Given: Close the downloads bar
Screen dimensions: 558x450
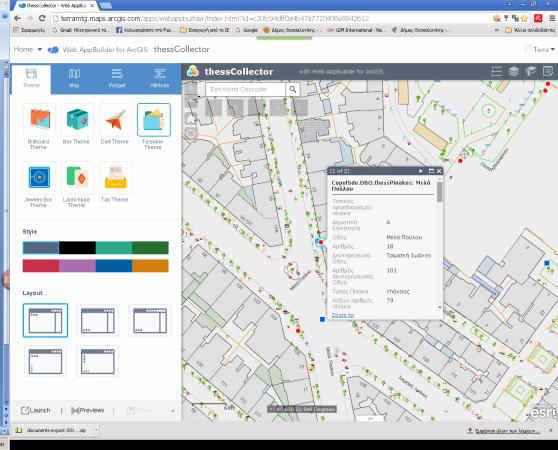Looking at the screenshot, I should click(551, 430).
